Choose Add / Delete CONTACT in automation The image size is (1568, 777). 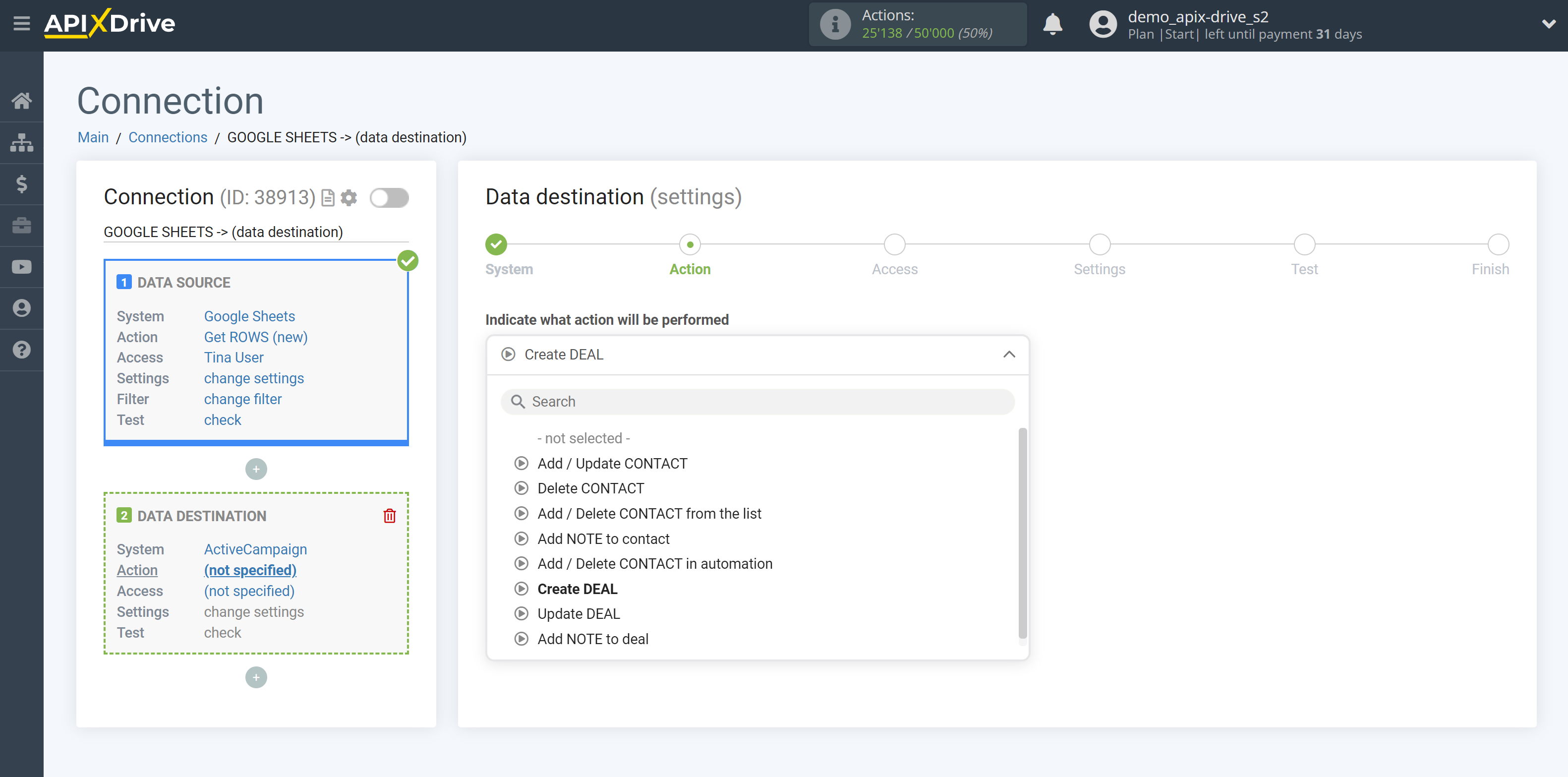pyautogui.click(x=655, y=564)
